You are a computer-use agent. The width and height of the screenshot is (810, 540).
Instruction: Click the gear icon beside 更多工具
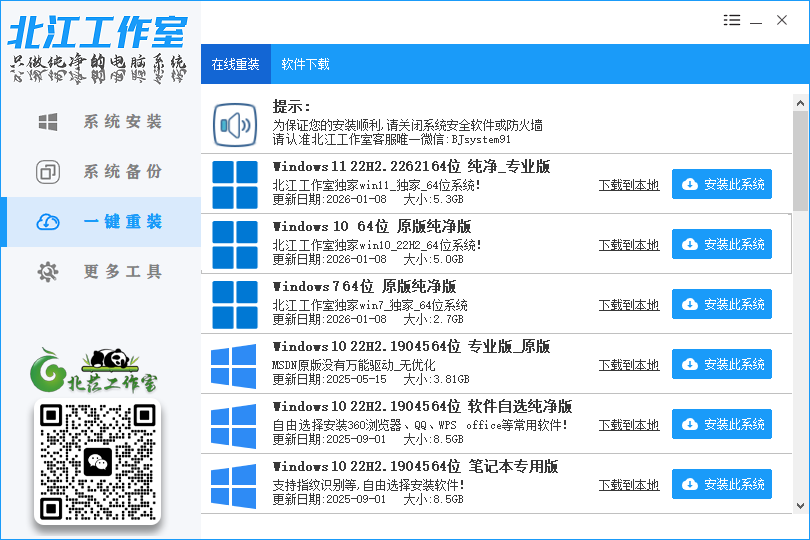(x=48, y=271)
